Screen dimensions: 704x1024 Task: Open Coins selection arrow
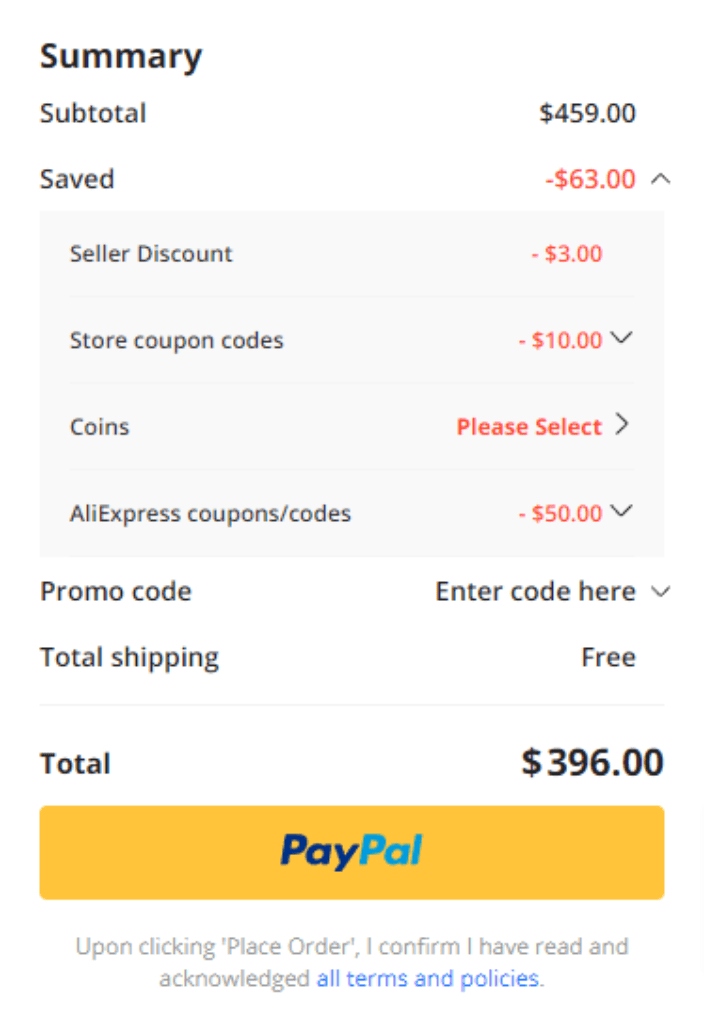point(622,424)
